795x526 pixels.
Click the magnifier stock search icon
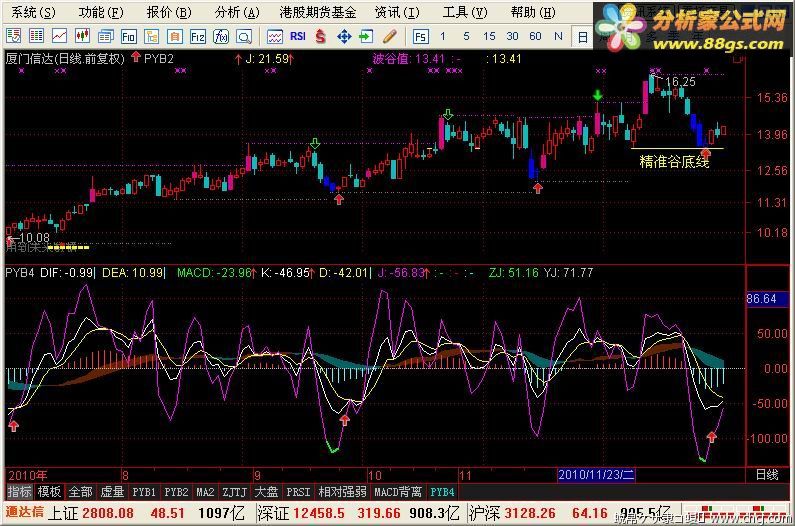tap(244, 36)
